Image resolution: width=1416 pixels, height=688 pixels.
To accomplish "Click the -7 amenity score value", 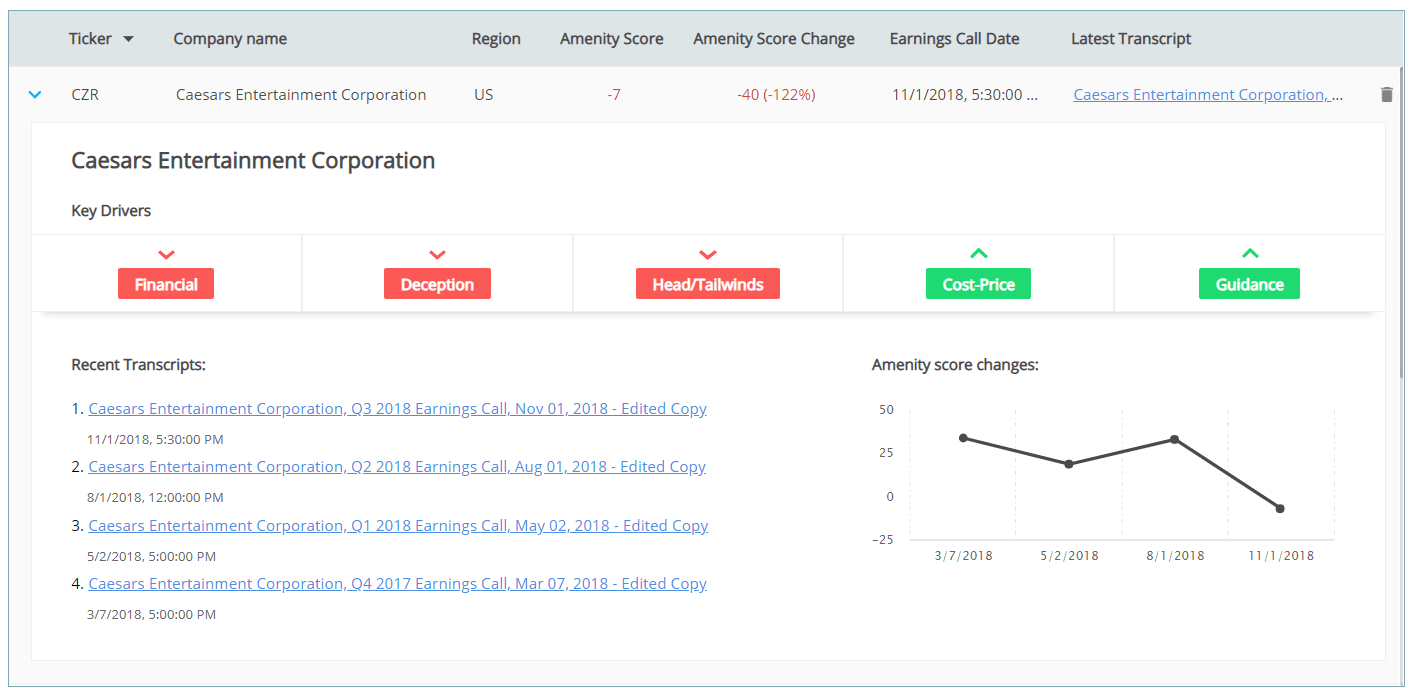I will pyautogui.click(x=614, y=95).
